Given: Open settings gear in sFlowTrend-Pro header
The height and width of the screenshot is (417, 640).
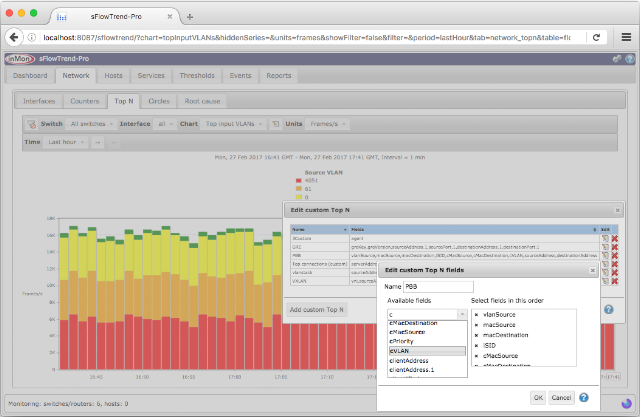Looking at the screenshot, I should coord(617,59).
